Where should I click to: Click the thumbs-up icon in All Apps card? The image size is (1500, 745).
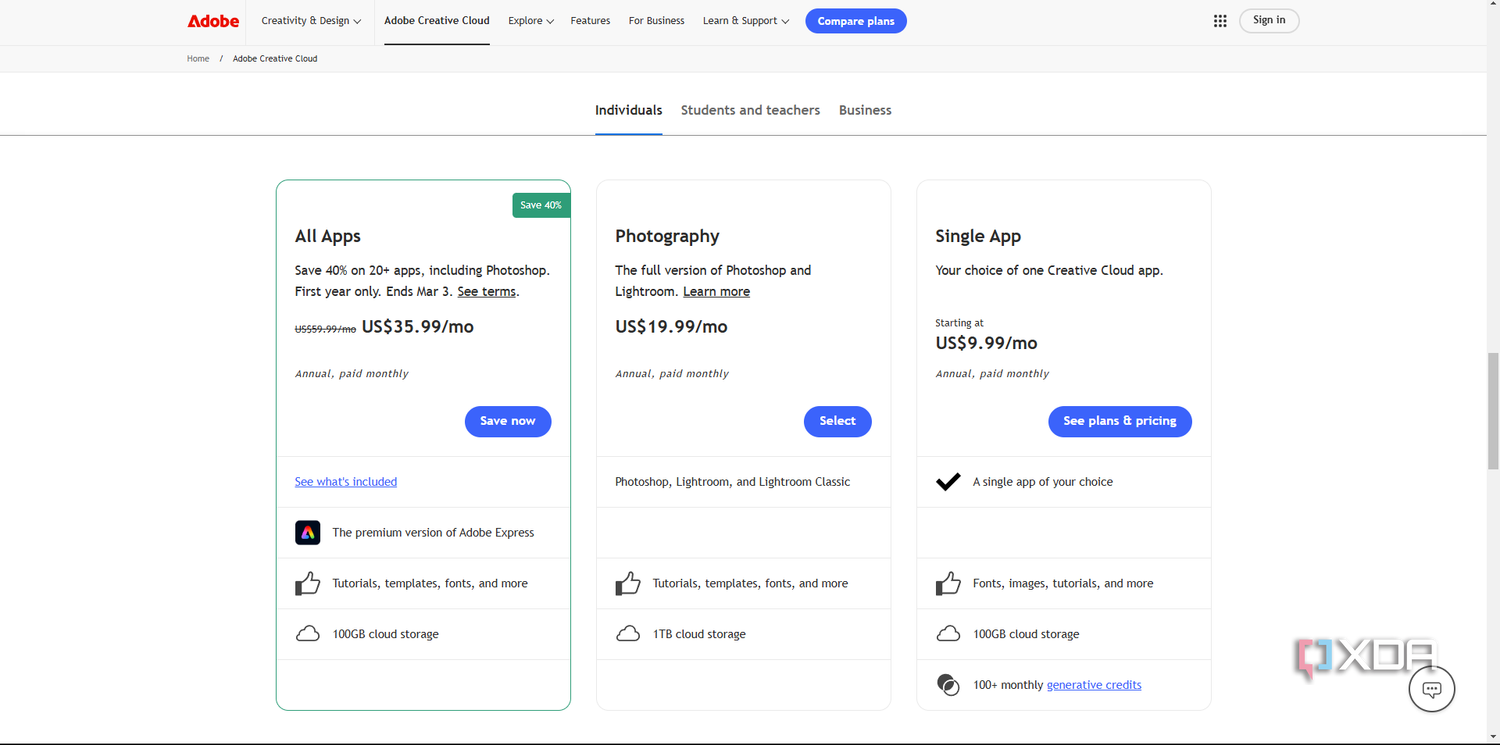[x=307, y=583]
